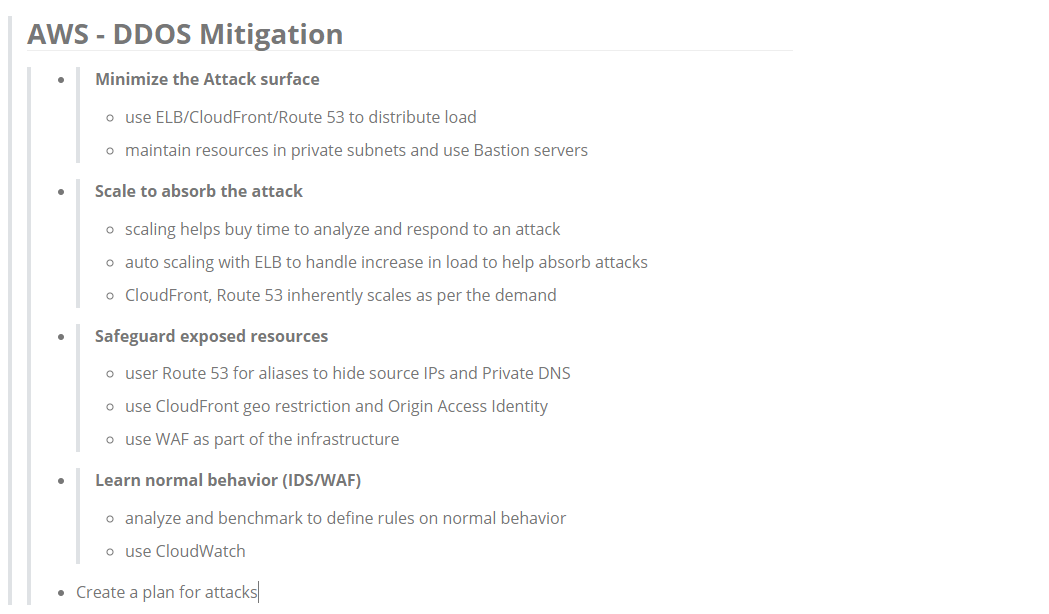Image resolution: width=1049 pixels, height=614 pixels.
Task: Click the bullet beside Safeguard exposed resources
Action: 62,337
